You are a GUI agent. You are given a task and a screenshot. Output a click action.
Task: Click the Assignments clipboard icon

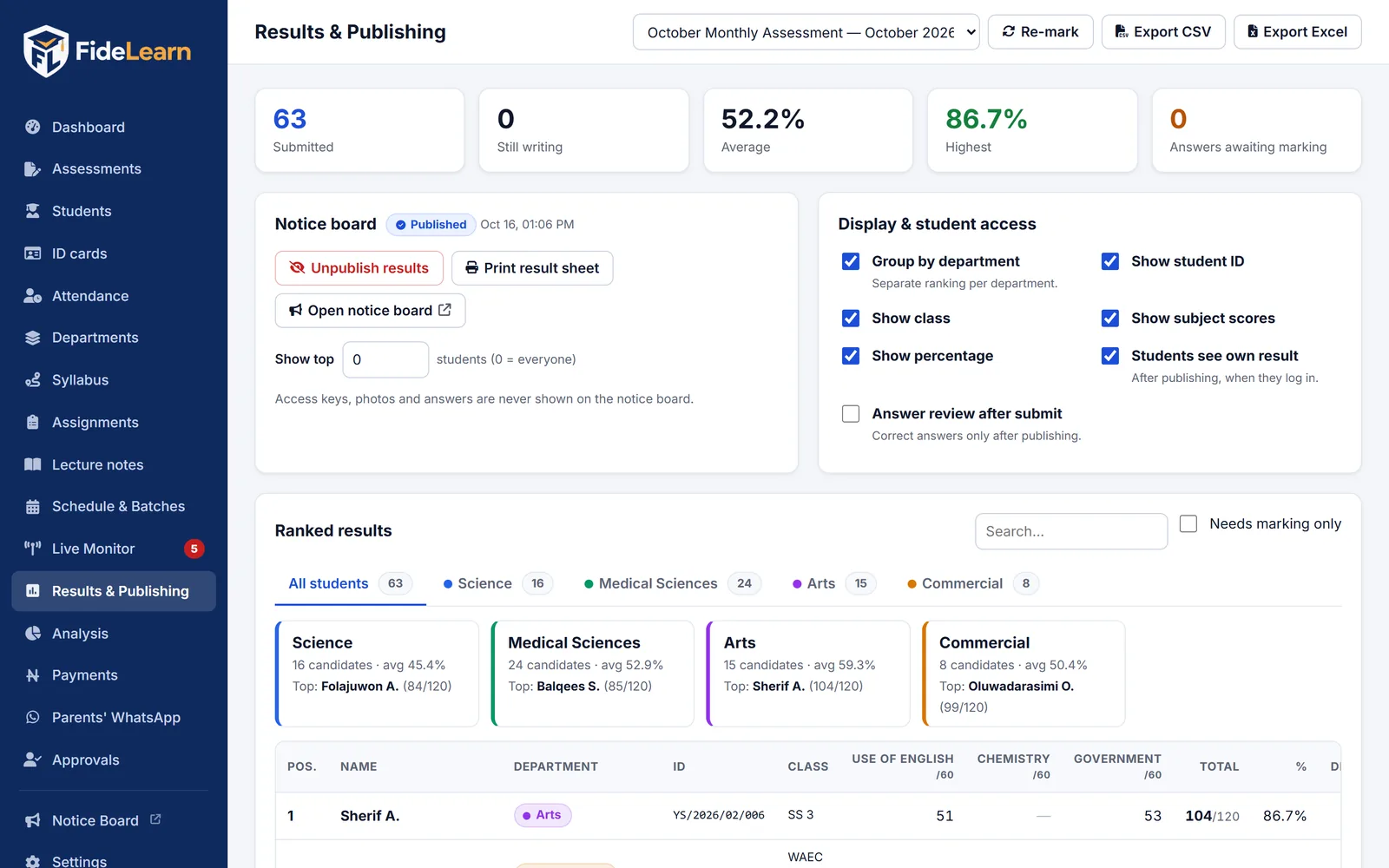[x=33, y=423]
